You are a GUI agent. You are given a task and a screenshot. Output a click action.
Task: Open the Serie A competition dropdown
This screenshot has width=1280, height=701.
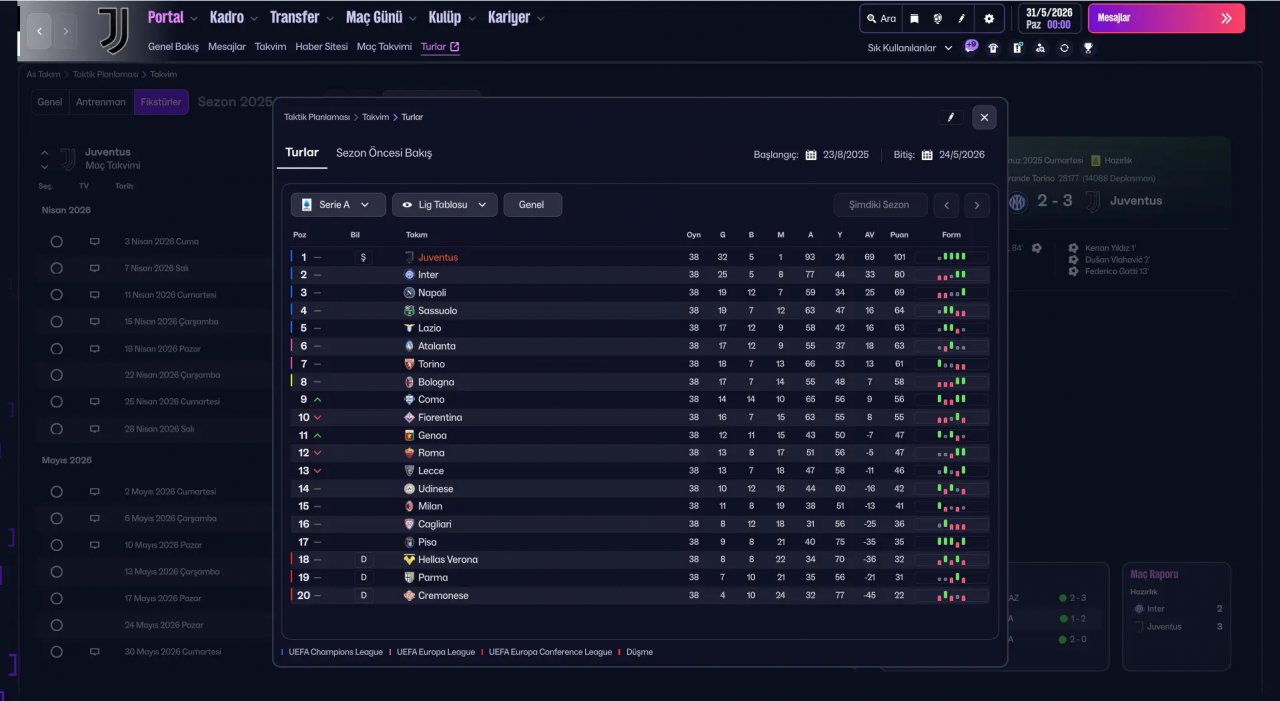tap(338, 205)
